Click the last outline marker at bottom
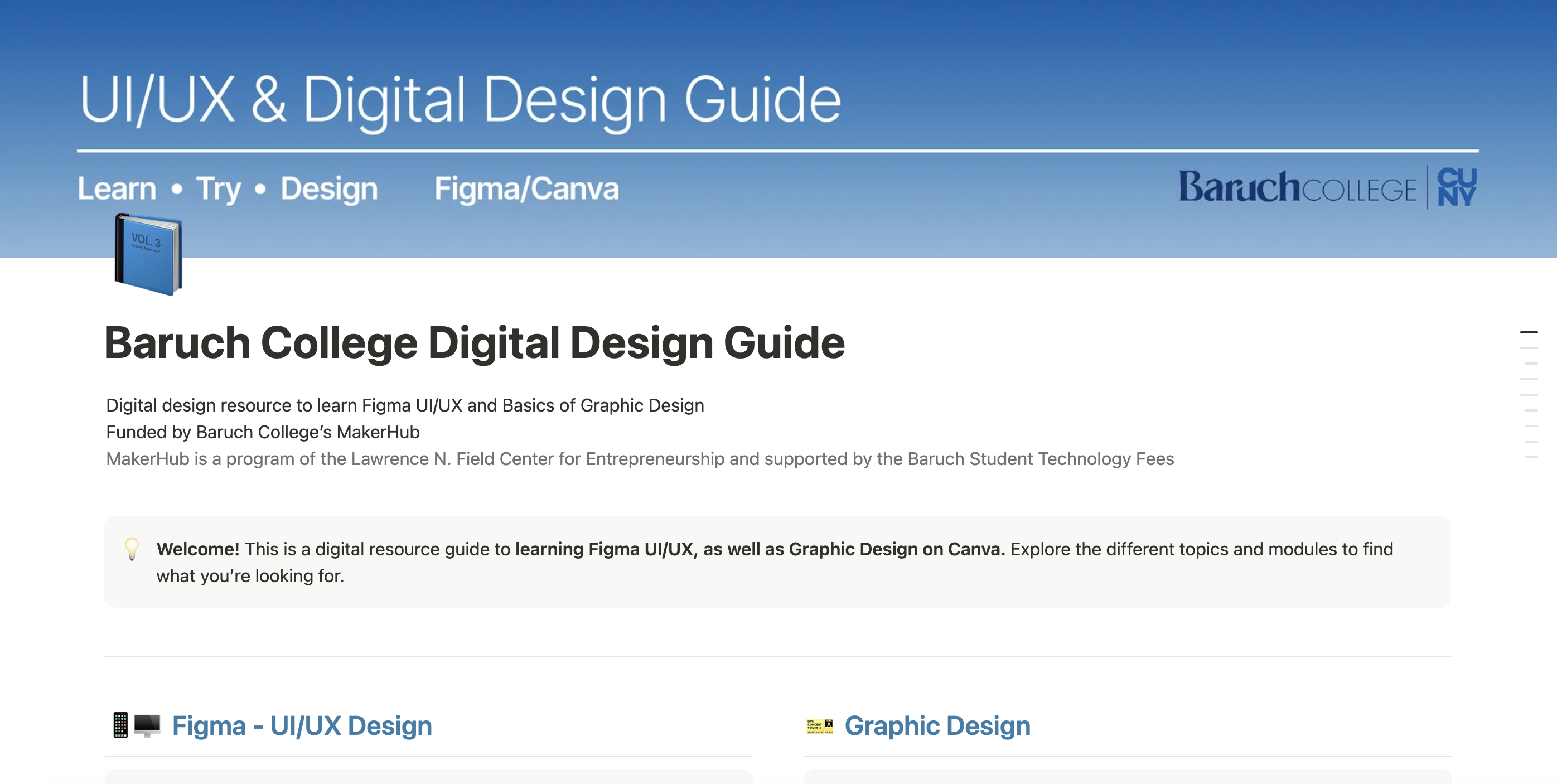 pos(1530,458)
